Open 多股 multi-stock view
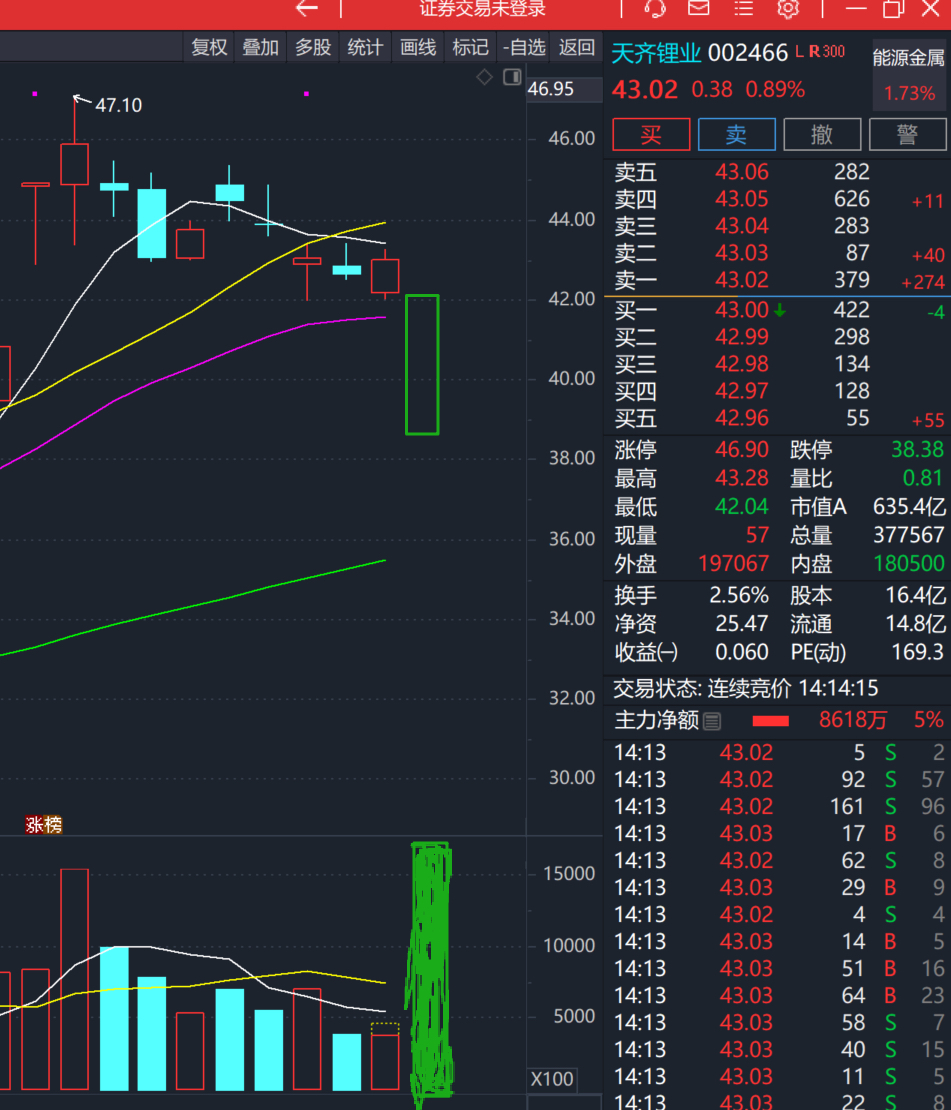This screenshot has width=951, height=1110. click(313, 47)
